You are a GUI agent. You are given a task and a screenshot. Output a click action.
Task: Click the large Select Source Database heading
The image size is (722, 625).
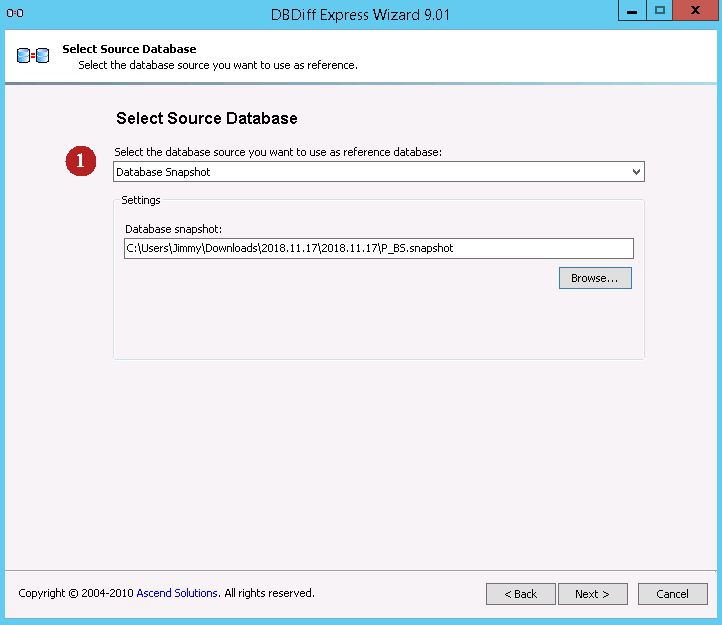point(206,118)
